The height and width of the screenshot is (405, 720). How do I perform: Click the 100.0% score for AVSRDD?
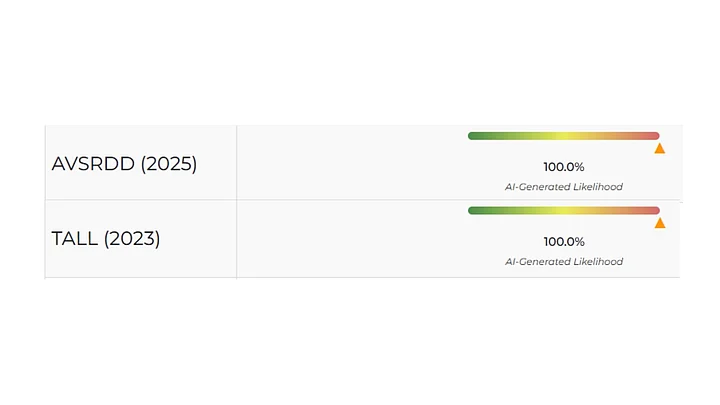pos(564,167)
